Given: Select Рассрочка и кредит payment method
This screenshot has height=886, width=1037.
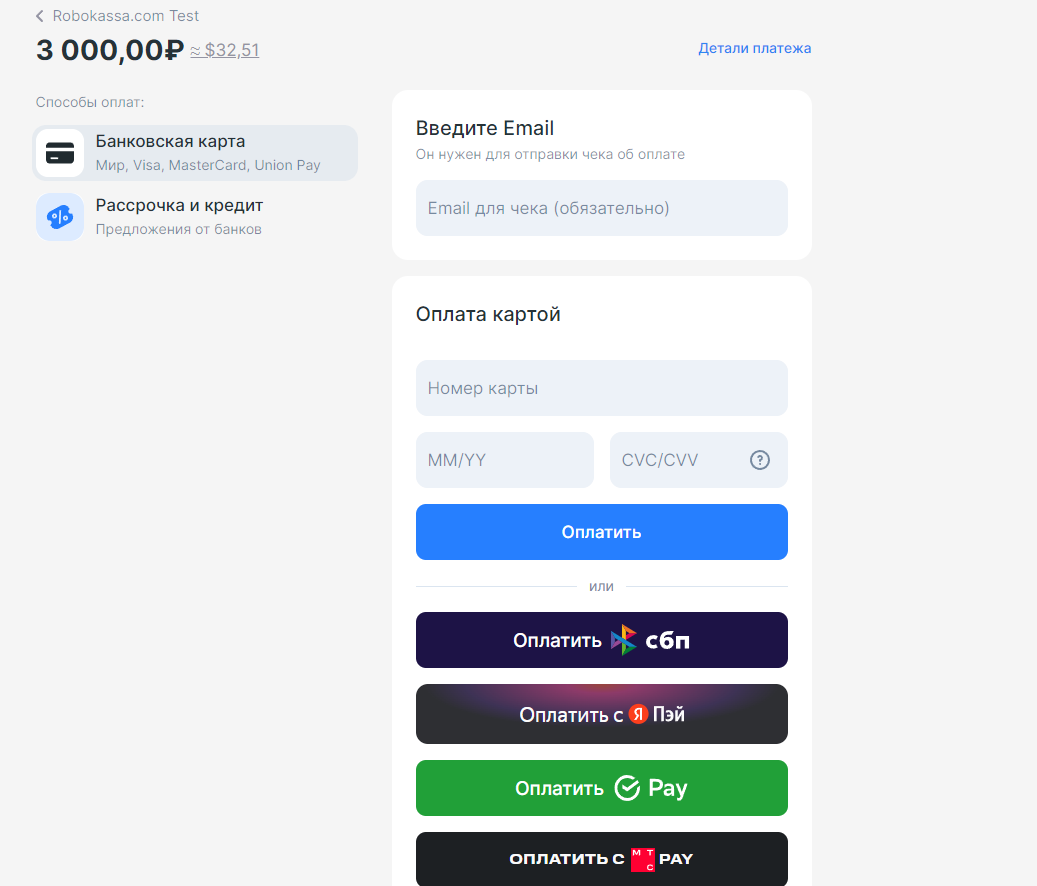Looking at the screenshot, I should pos(195,217).
